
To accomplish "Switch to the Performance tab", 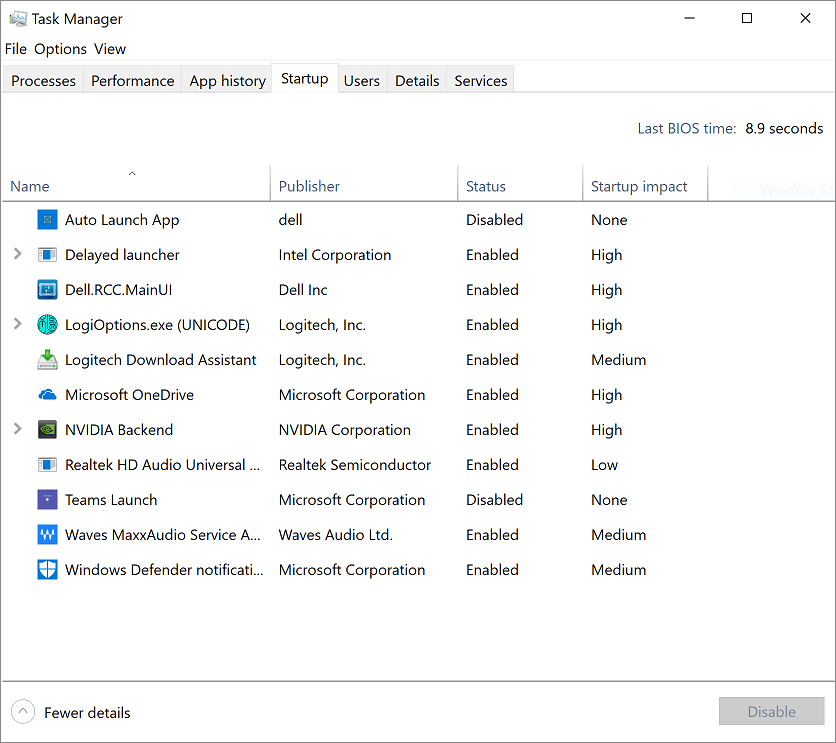I will click(x=132, y=81).
